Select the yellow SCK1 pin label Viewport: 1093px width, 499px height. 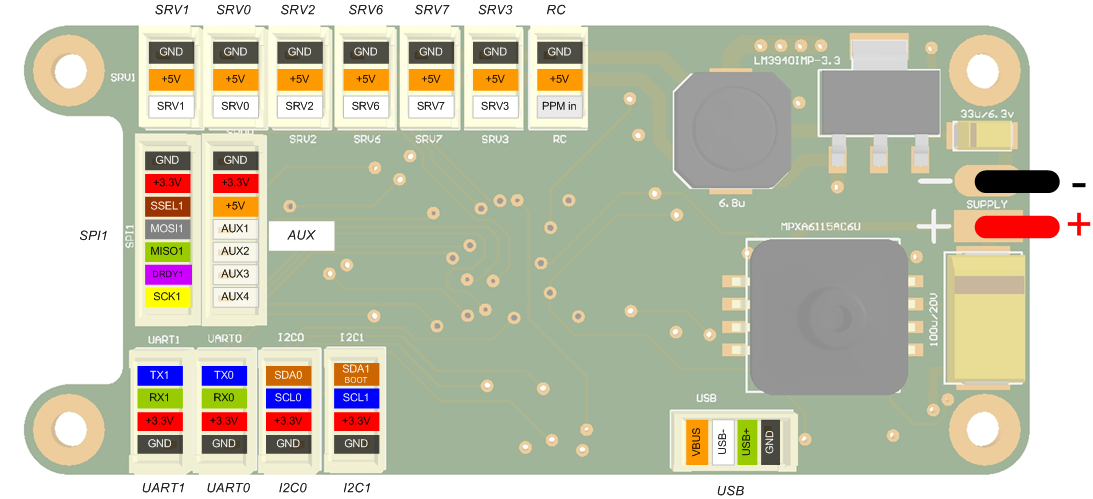coord(167,297)
